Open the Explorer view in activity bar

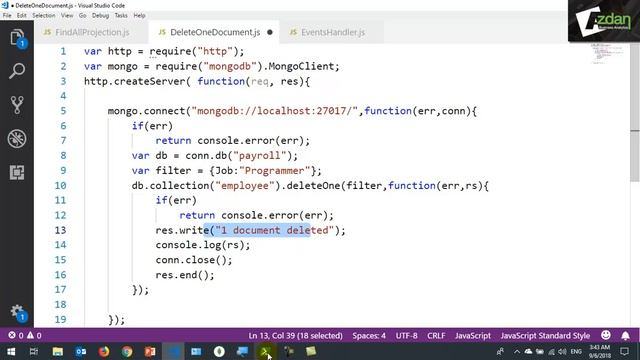click(17, 38)
